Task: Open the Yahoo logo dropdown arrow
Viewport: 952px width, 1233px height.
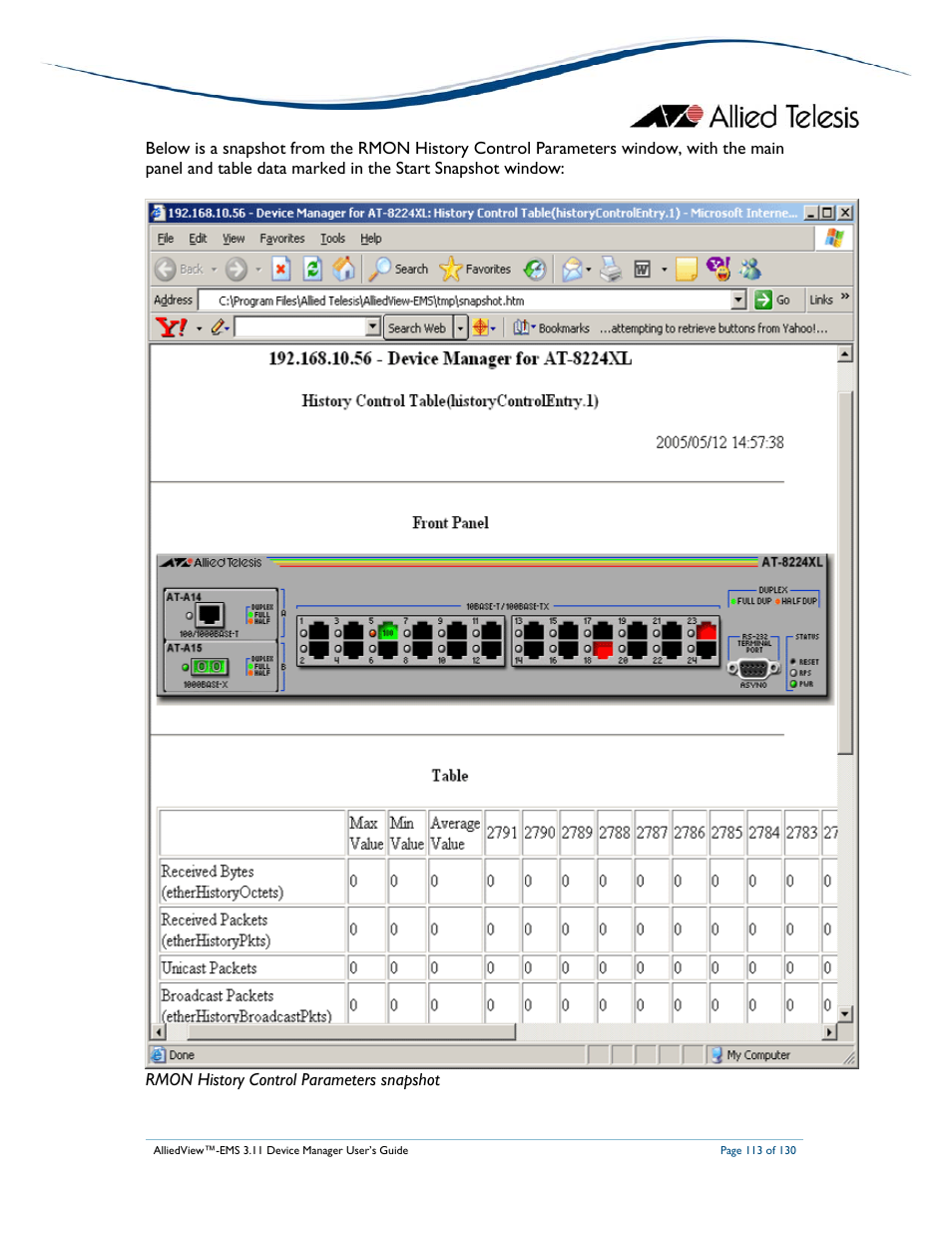Action: tap(199, 328)
